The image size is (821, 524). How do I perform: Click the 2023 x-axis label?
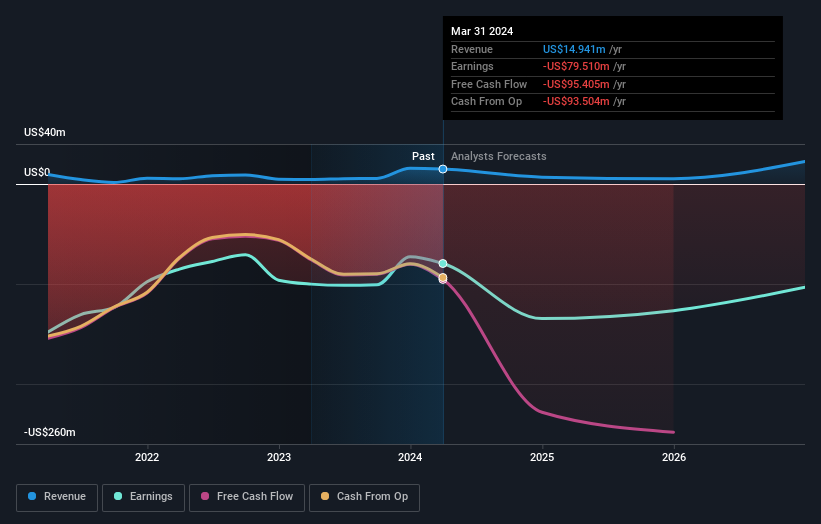click(x=279, y=458)
